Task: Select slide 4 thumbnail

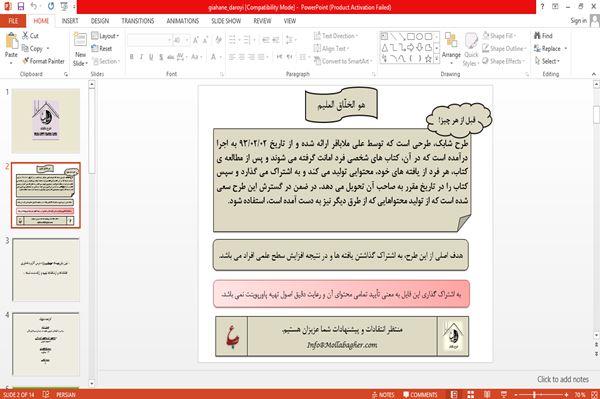Action: pos(46,344)
